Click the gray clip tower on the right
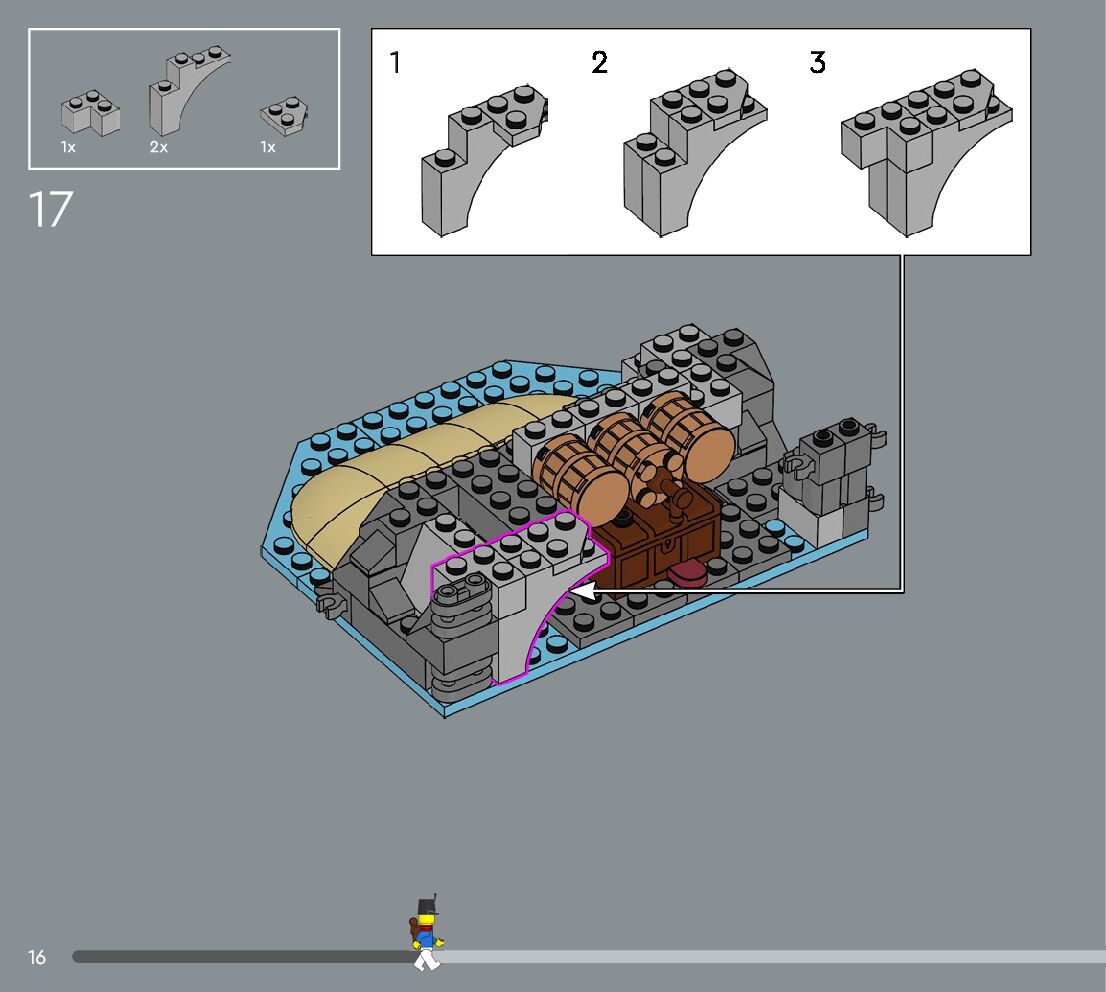This screenshot has height=992, width=1106. click(x=832, y=470)
